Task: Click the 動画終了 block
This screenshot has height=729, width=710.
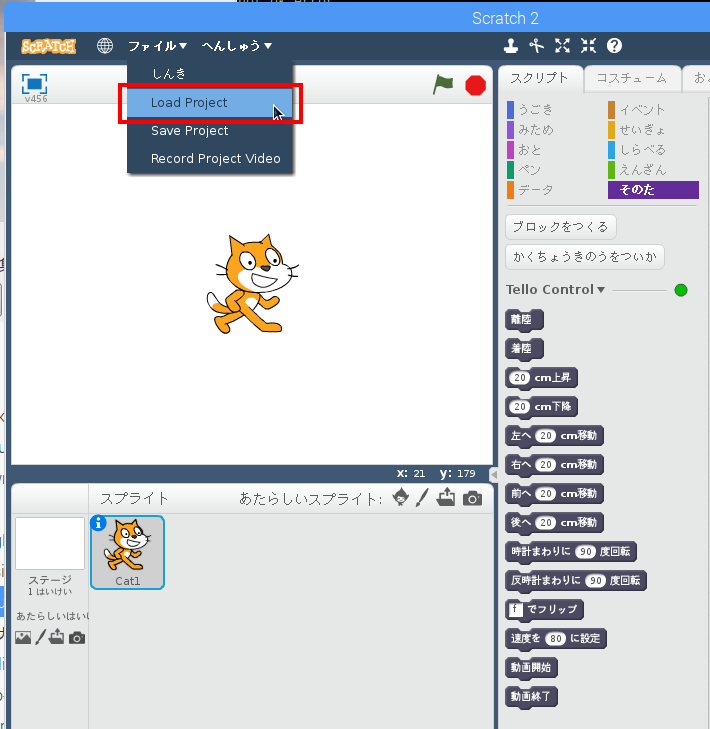Action: 531,696
